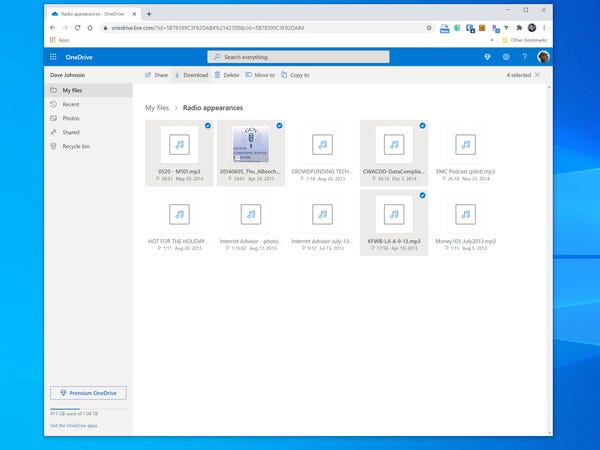Open the help question mark icon

pyautogui.click(x=525, y=57)
